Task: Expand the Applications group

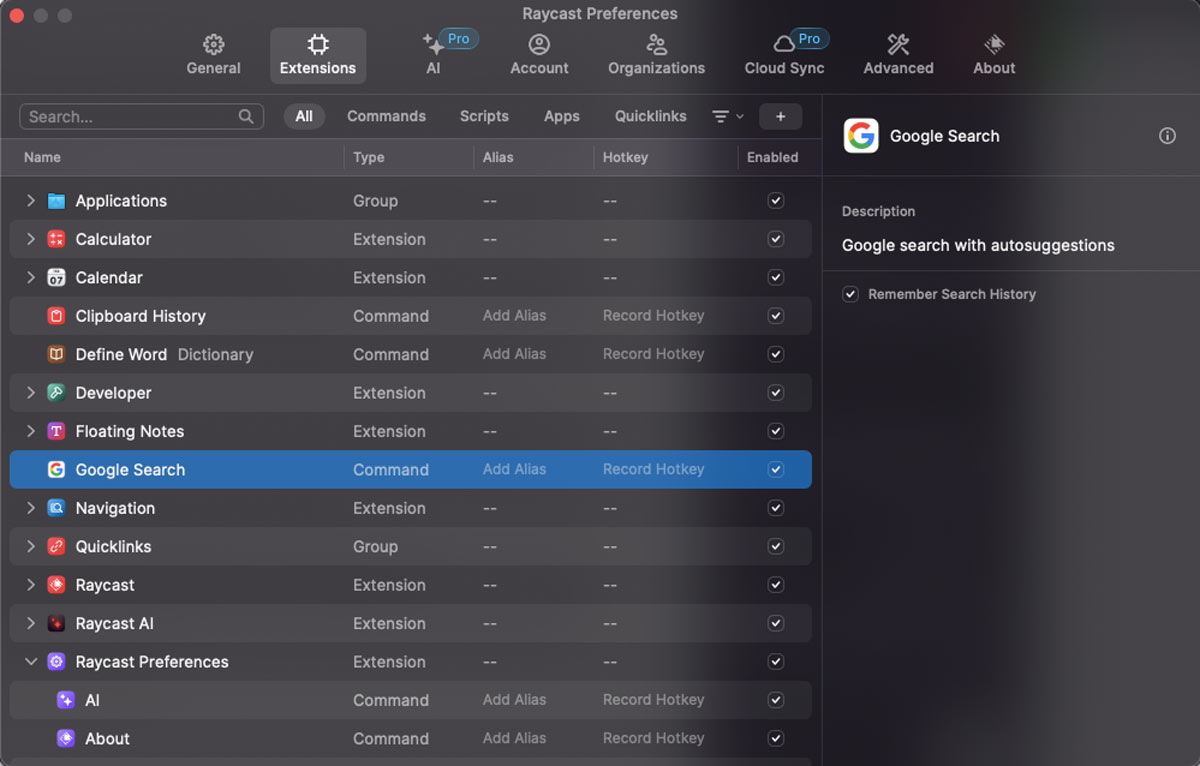Action: coord(31,200)
